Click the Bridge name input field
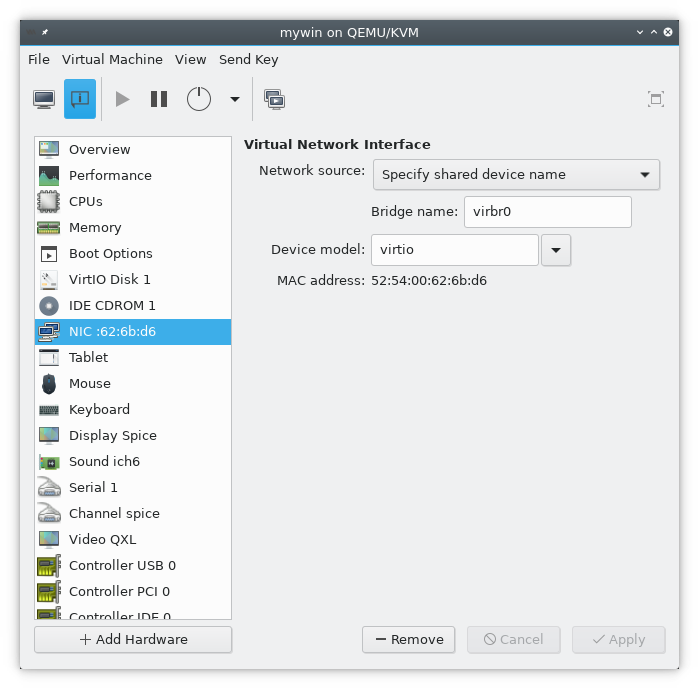 pyautogui.click(x=548, y=212)
